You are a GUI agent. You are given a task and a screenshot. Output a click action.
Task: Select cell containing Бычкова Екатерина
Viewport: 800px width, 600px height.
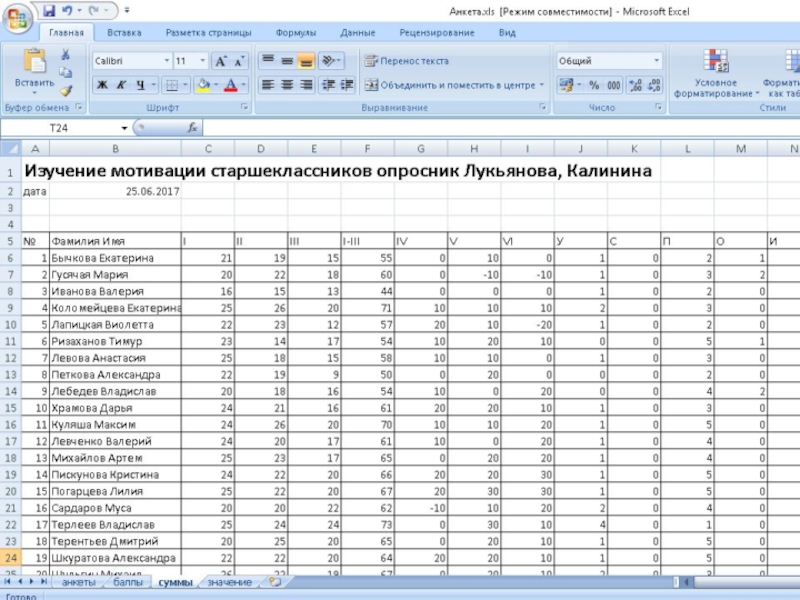(x=115, y=258)
